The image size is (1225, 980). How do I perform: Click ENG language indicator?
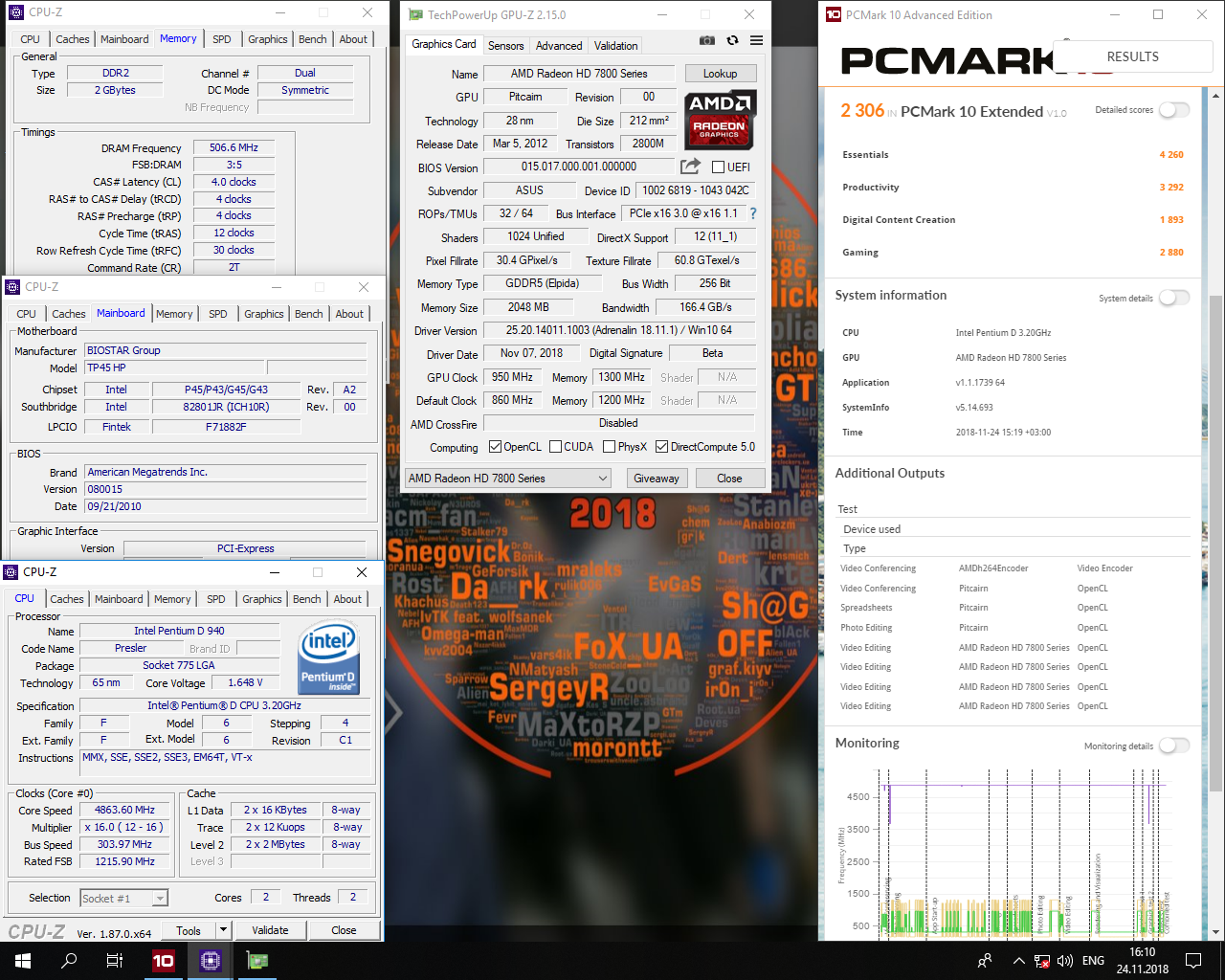pyautogui.click(x=1093, y=961)
